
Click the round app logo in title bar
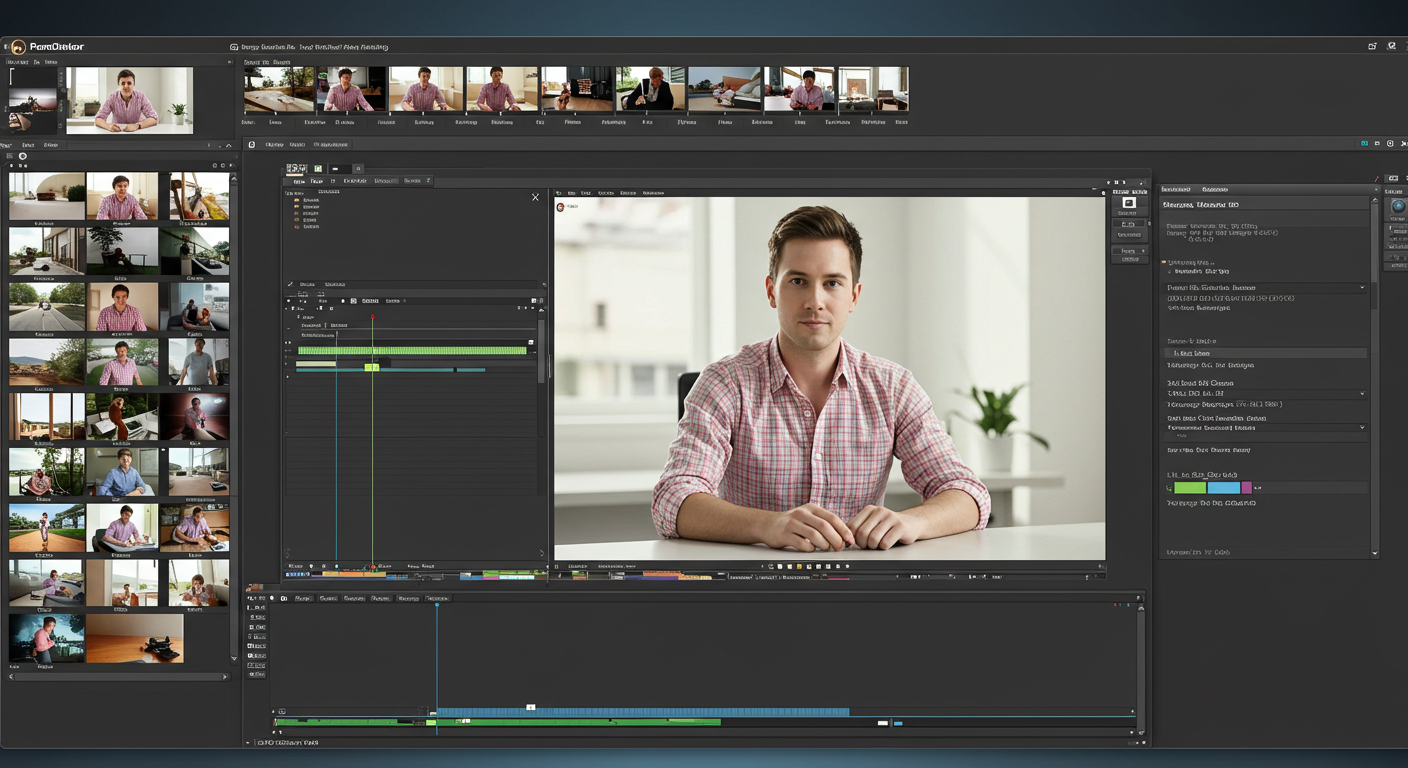click(x=18, y=47)
